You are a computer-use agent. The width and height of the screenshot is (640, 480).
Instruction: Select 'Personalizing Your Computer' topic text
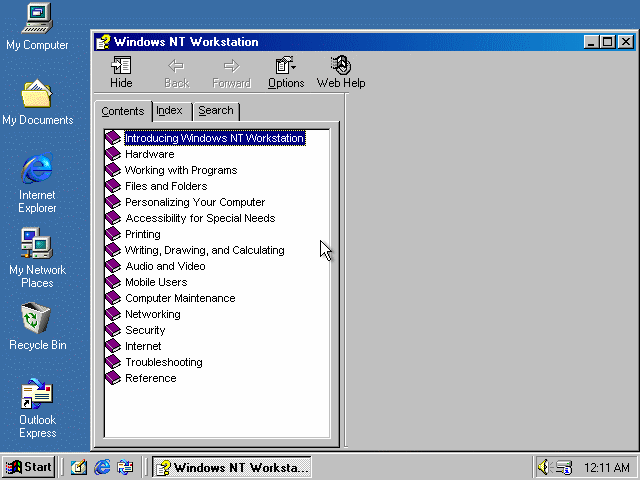195,202
